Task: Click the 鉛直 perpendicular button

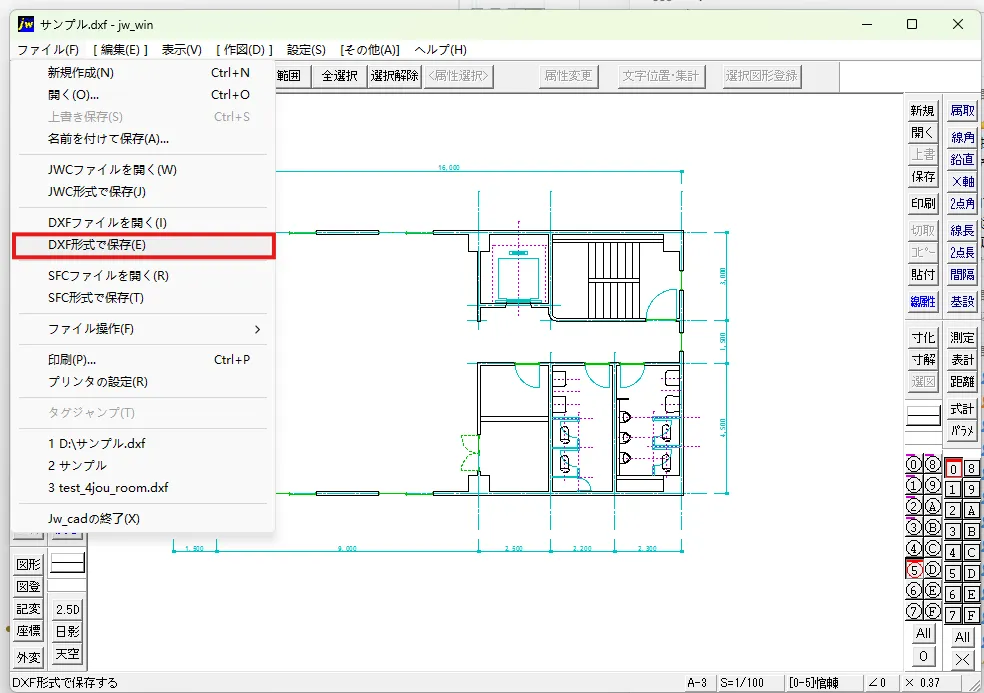Action: [962, 159]
